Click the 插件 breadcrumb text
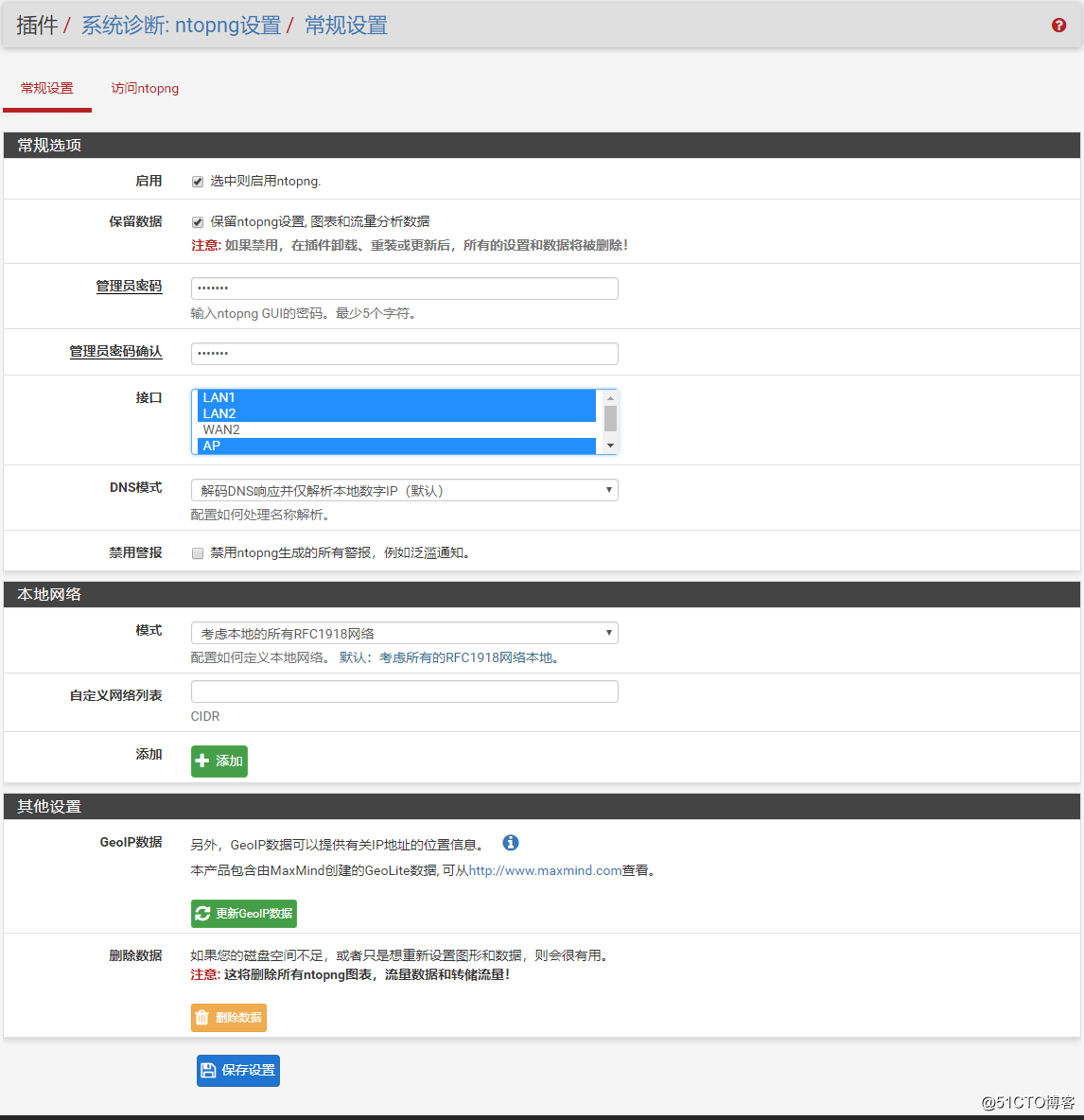The height and width of the screenshot is (1120, 1084). pos(37,26)
